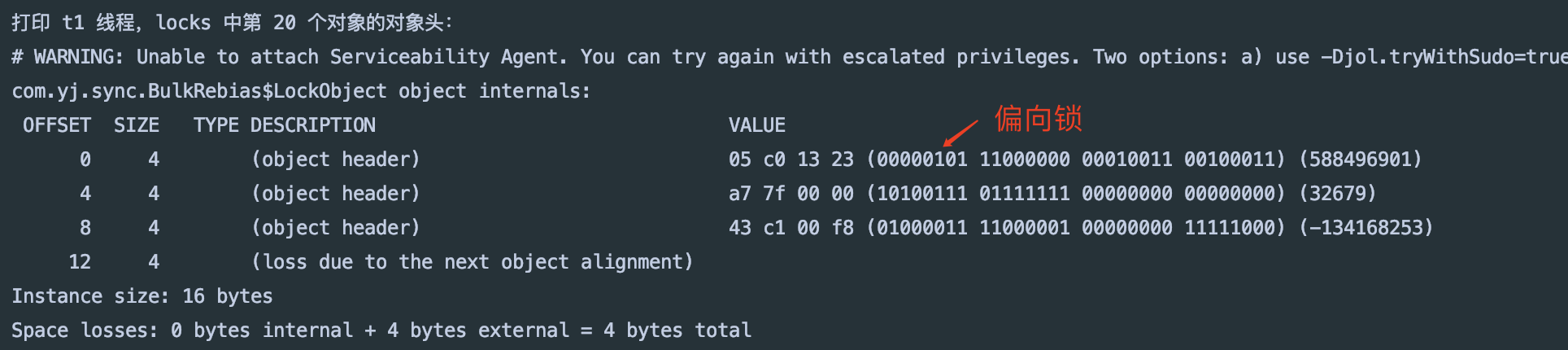Click hex value a7 7f 00 00
1568x350 pixels.
791,194
